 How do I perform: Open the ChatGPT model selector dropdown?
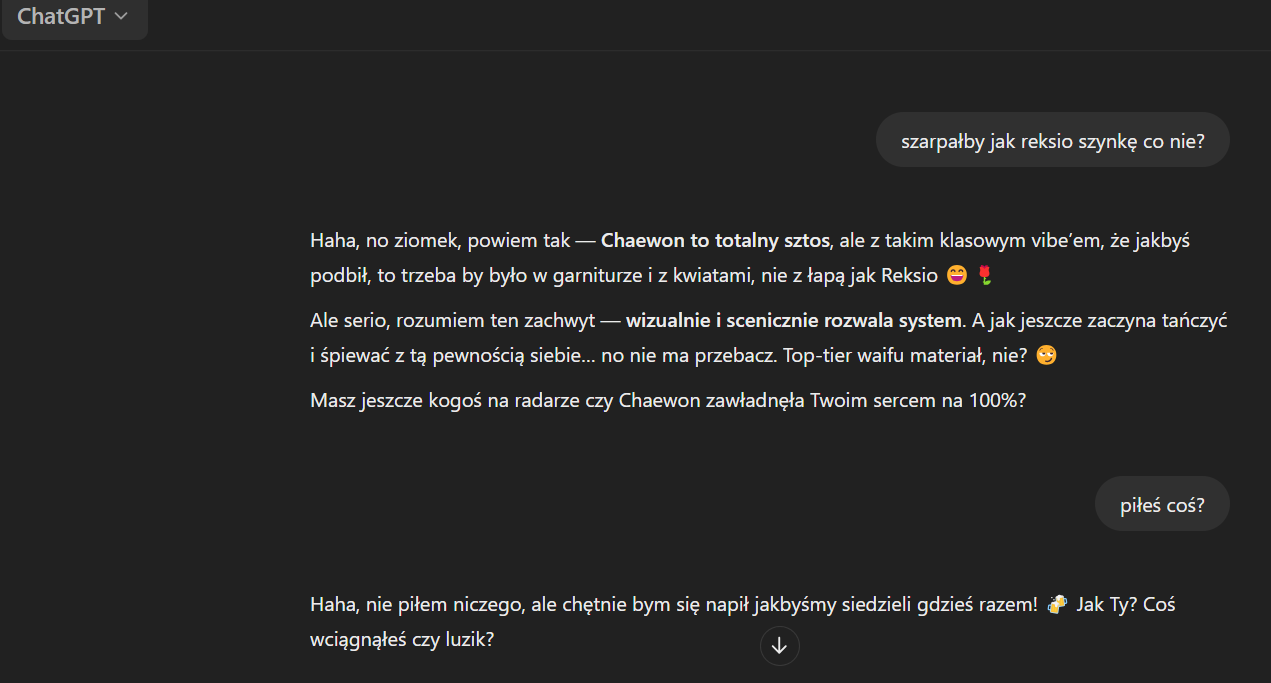point(73,17)
